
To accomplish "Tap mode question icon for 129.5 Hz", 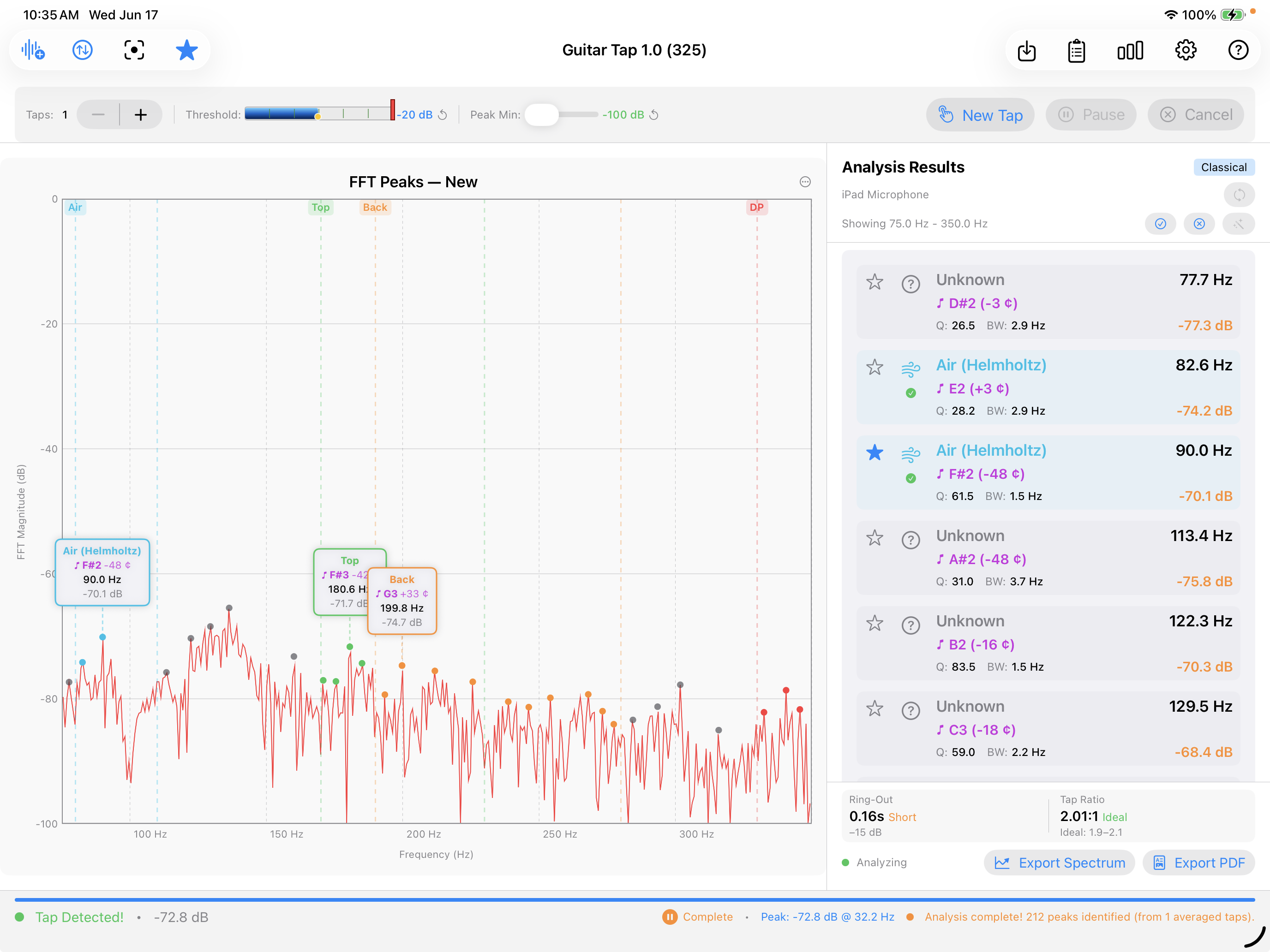I will click(x=911, y=711).
